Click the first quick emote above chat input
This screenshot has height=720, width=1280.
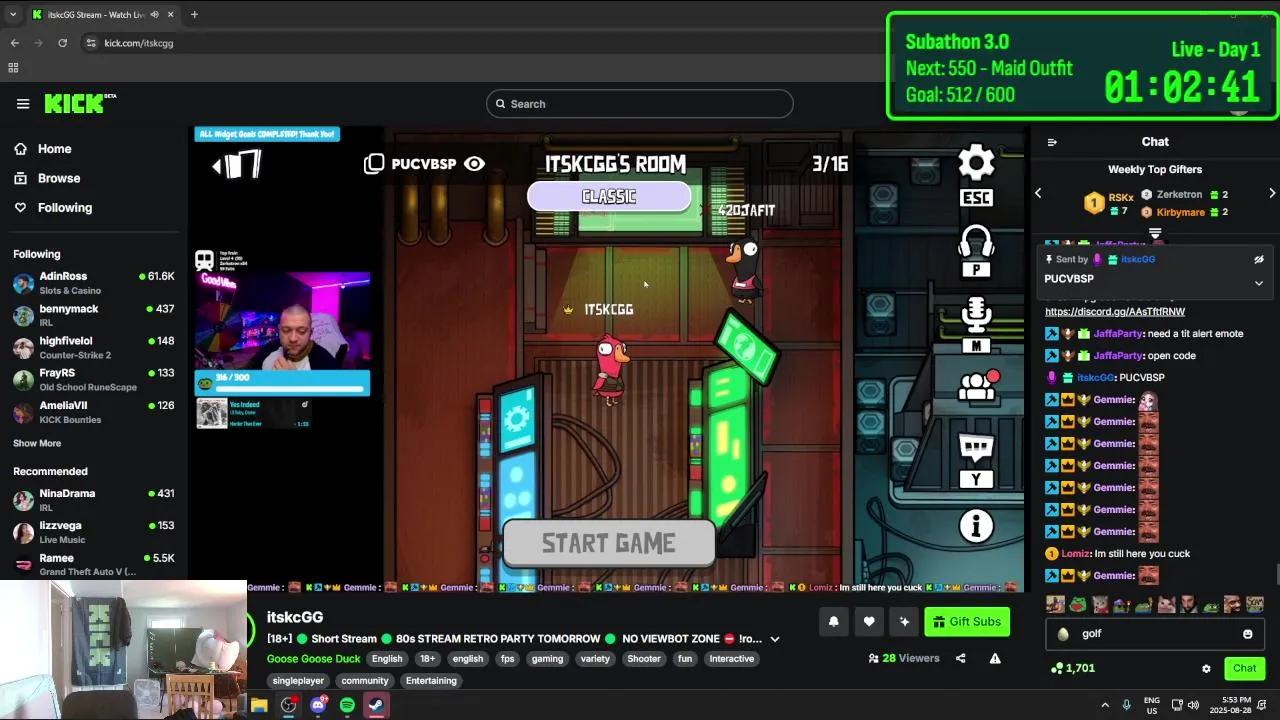1055,604
